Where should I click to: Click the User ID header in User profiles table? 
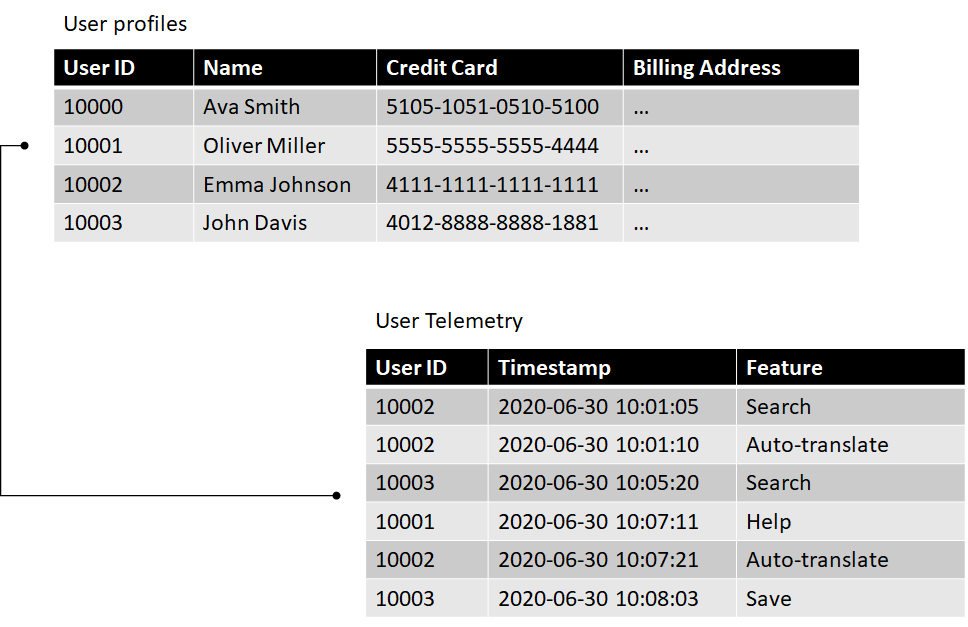click(123, 68)
